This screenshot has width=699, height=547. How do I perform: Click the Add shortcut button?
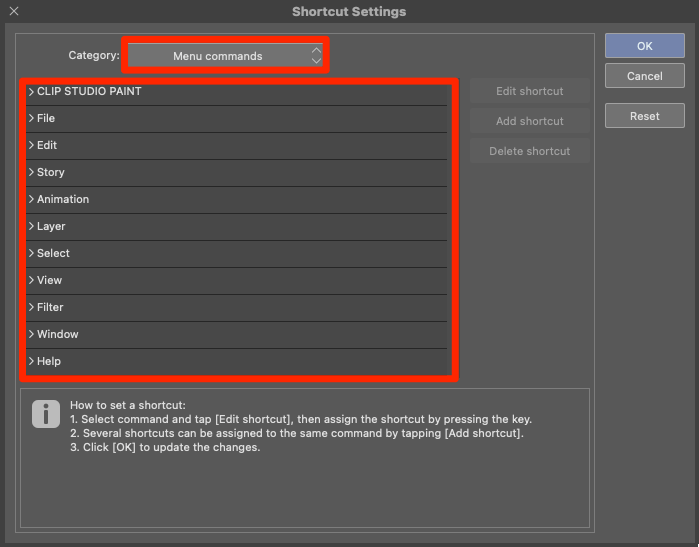coord(530,121)
